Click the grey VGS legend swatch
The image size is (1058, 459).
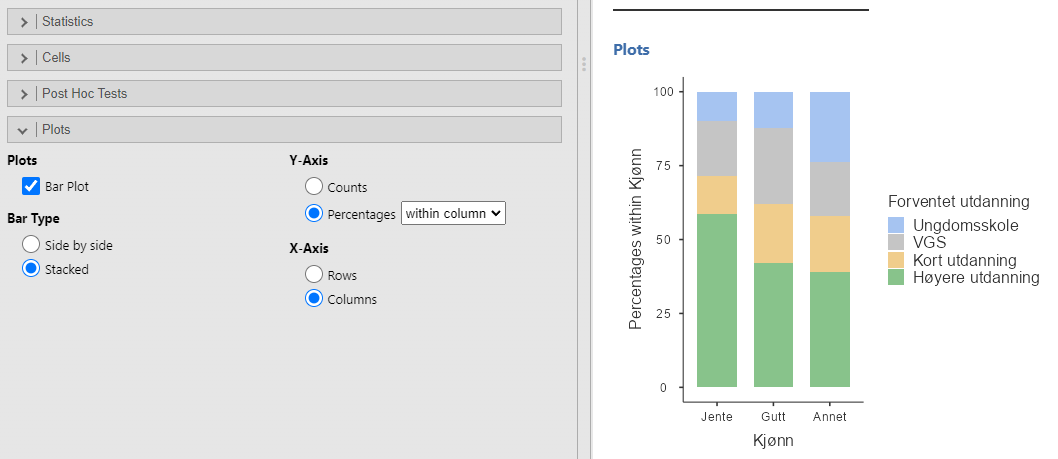coord(896,243)
